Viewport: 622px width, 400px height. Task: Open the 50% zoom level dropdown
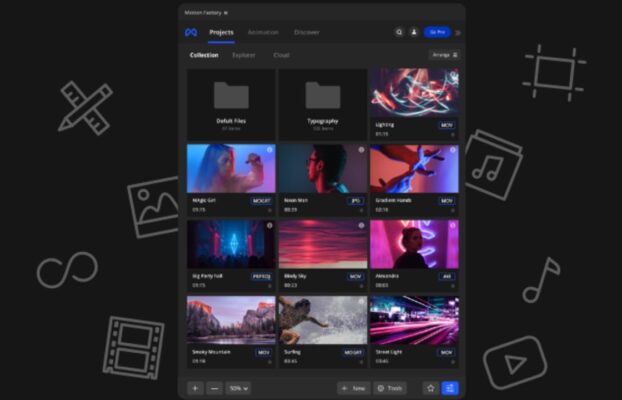coord(238,388)
